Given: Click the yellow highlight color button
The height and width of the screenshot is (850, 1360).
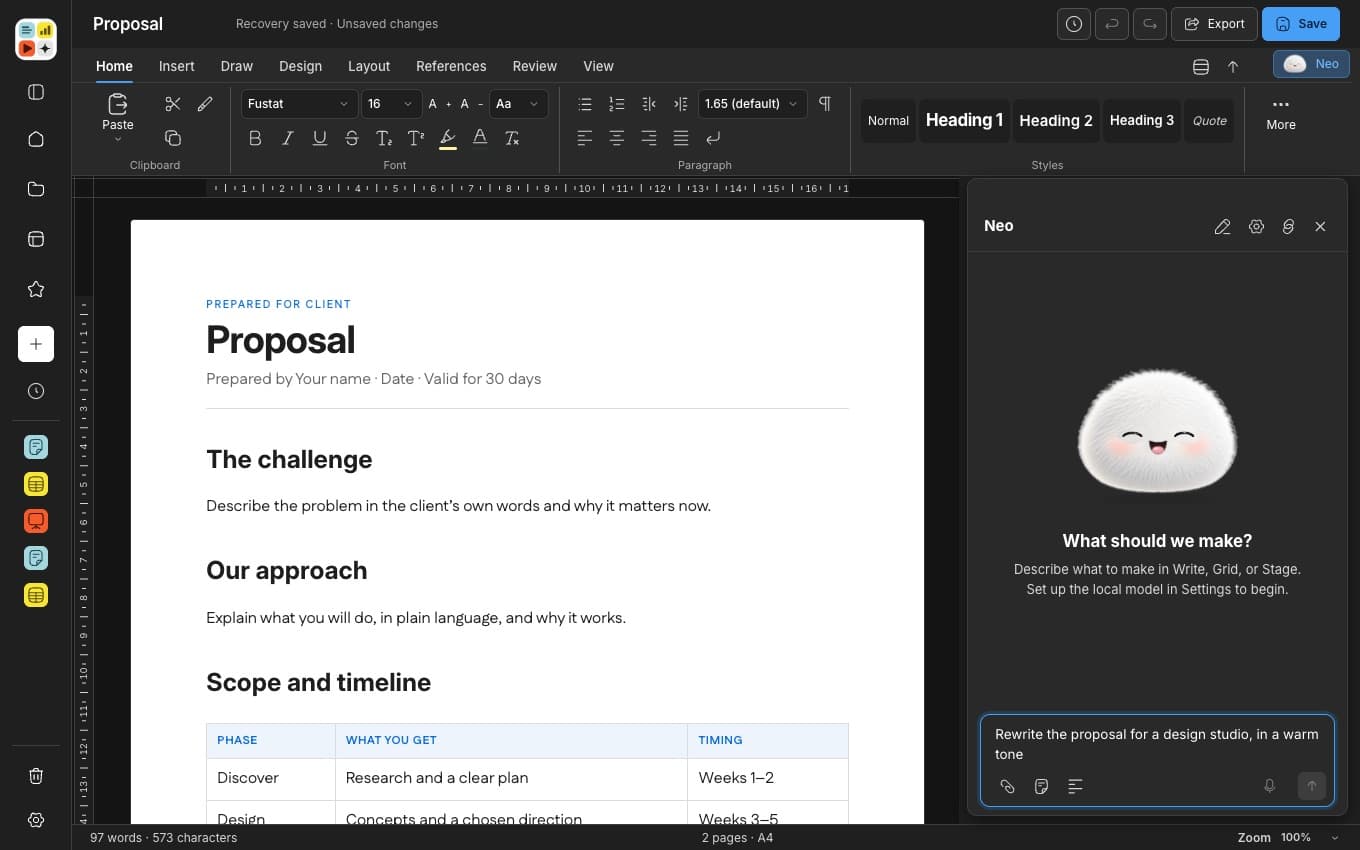Looking at the screenshot, I should coord(447,138).
